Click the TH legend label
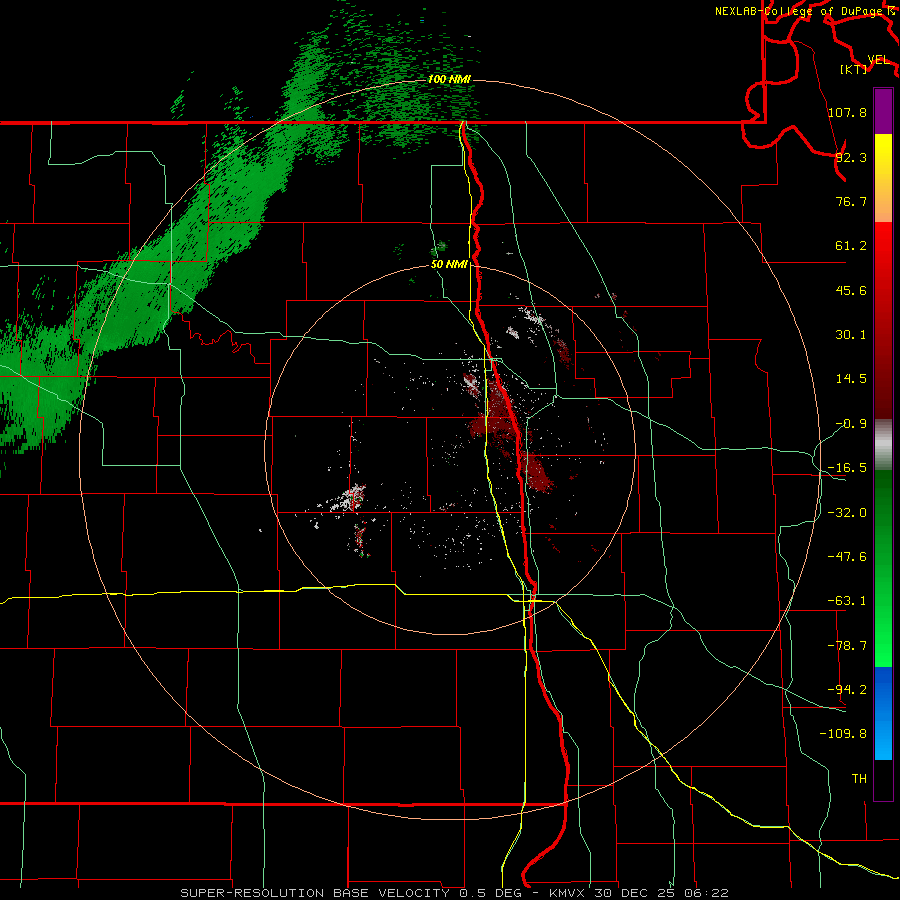The height and width of the screenshot is (900, 900). (859, 779)
